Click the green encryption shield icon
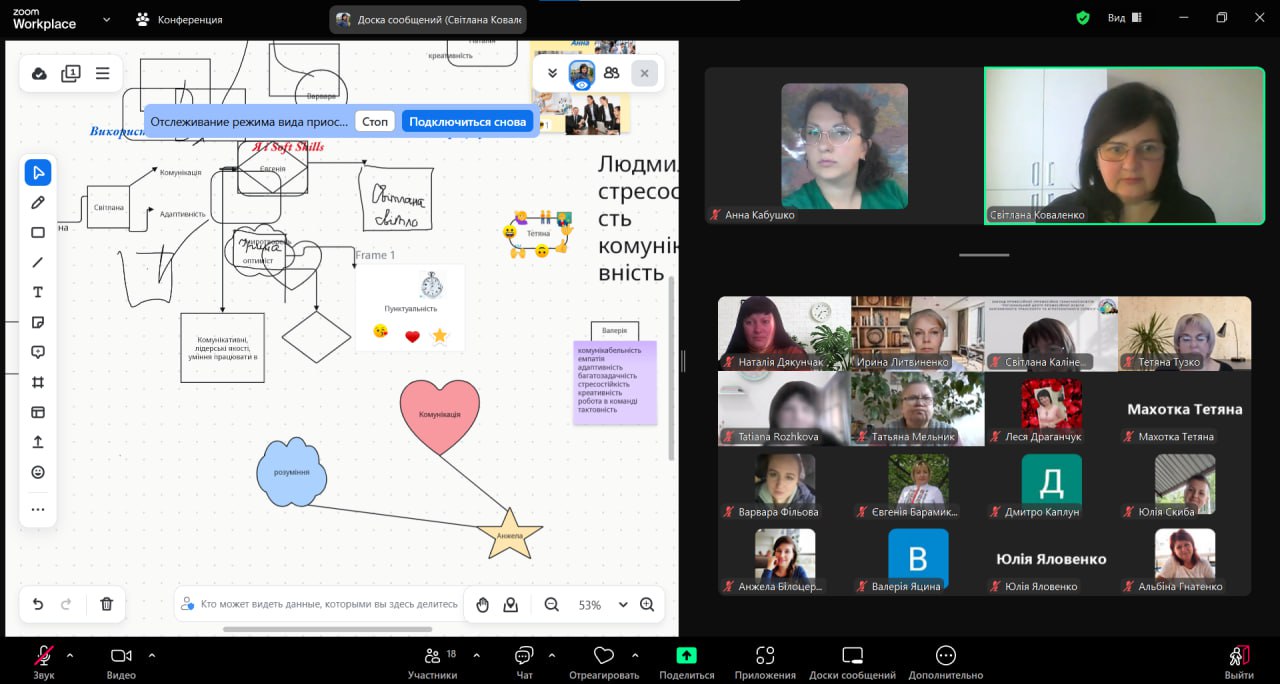This screenshot has height=684, width=1280. tap(1082, 18)
